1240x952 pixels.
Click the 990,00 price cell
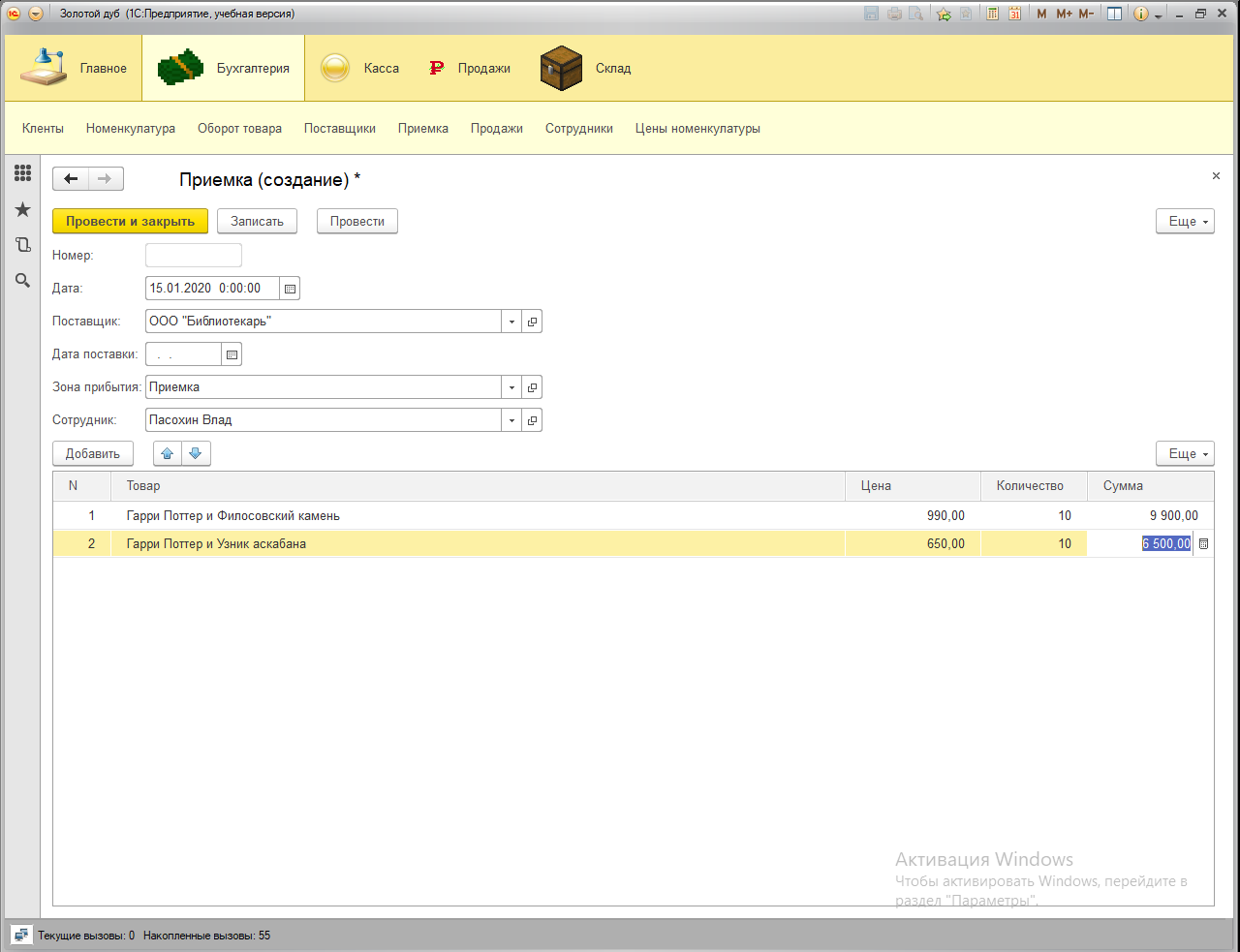click(x=913, y=516)
